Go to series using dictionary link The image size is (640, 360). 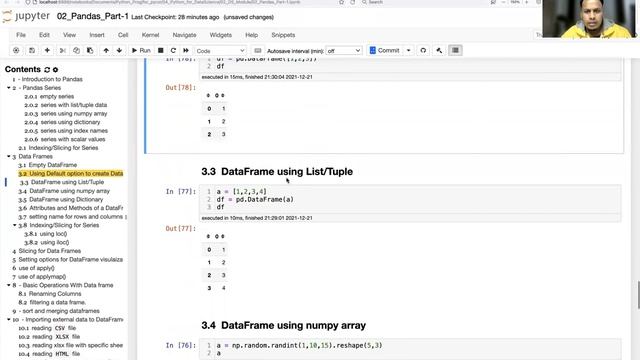pos(70,122)
